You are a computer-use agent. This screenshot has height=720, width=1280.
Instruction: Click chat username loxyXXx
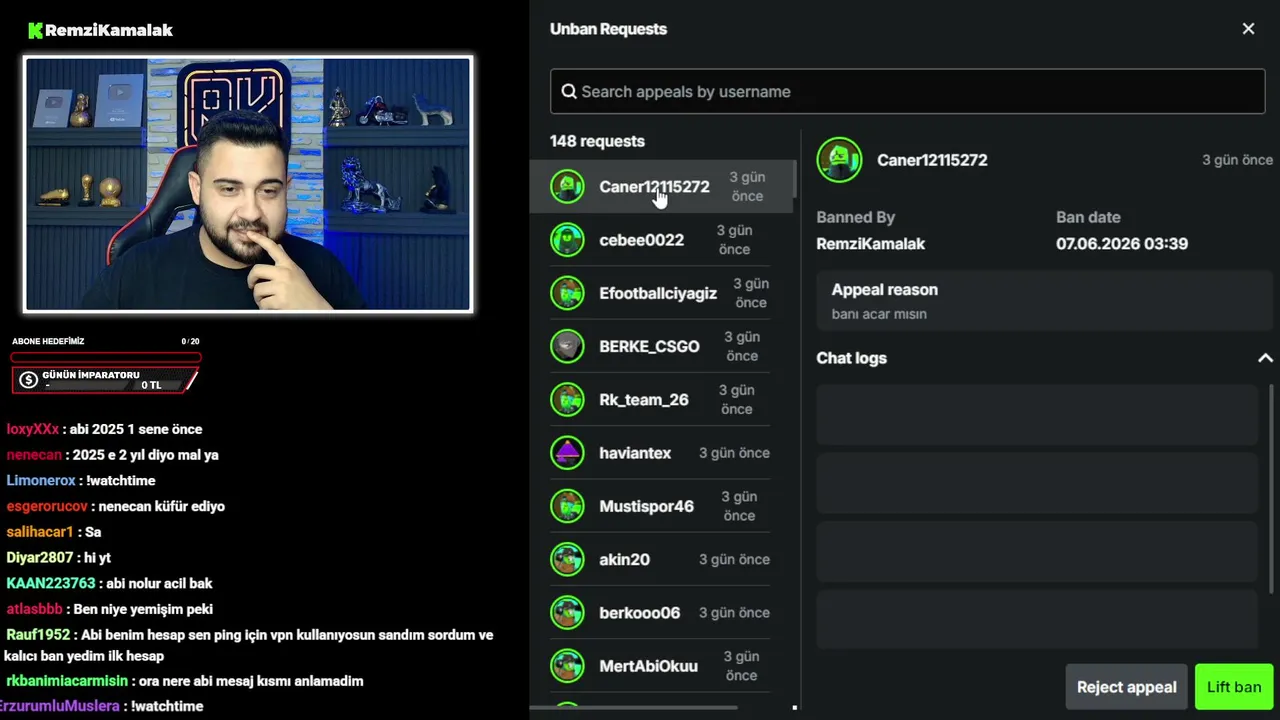click(33, 429)
